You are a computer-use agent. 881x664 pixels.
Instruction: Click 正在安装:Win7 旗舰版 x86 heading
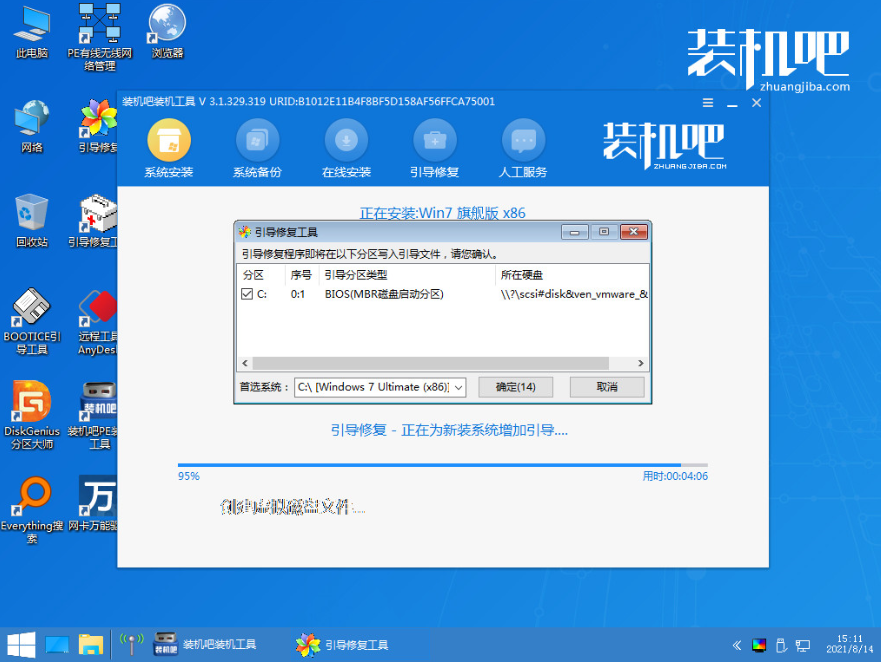point(443,213)
